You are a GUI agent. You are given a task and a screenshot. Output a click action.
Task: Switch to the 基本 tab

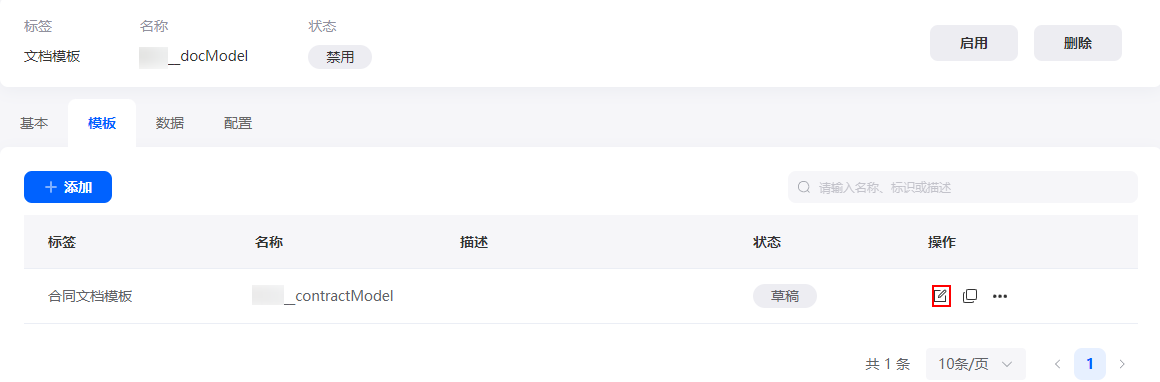pos(34,124)
